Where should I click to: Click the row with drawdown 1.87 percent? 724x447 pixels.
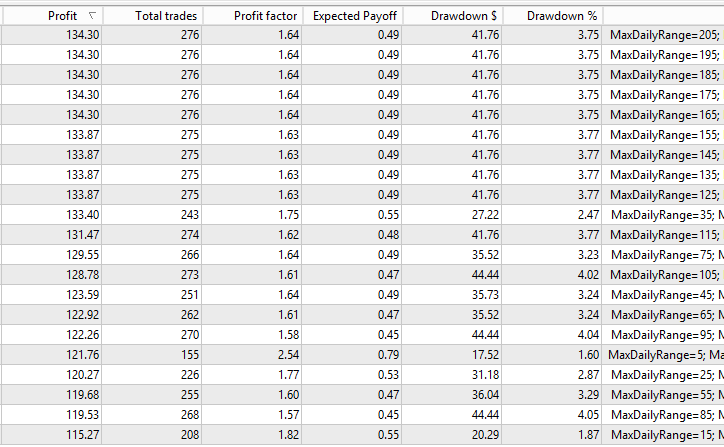tap(362, 435)
